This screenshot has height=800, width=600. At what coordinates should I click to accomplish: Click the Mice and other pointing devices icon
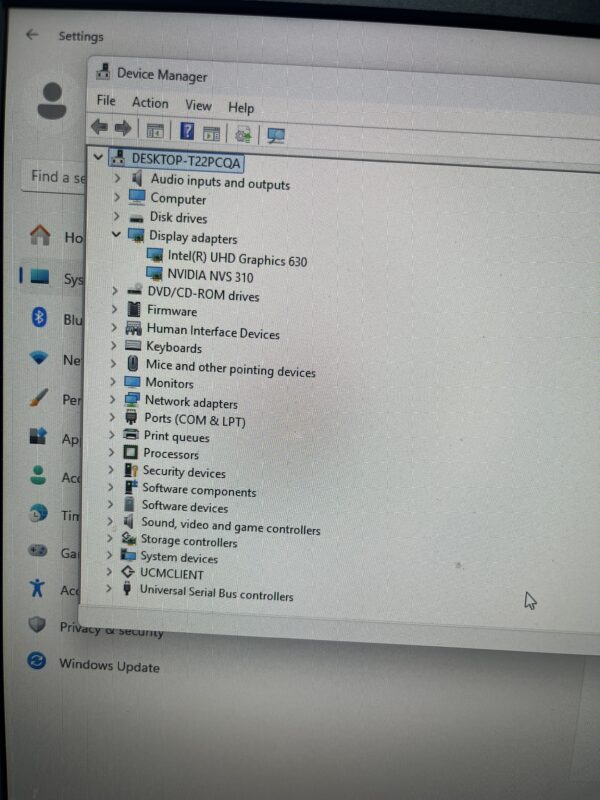tap(133, 364)
